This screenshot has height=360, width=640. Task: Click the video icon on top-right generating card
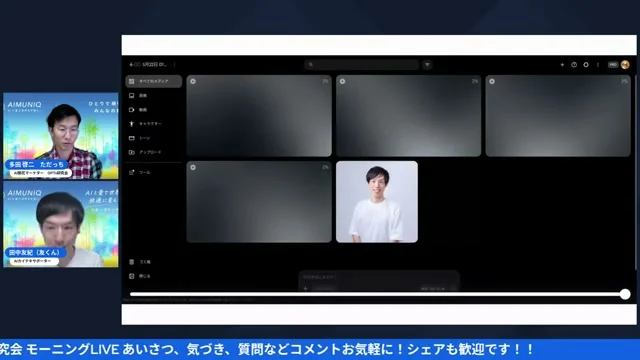click(x=492, y=82)
